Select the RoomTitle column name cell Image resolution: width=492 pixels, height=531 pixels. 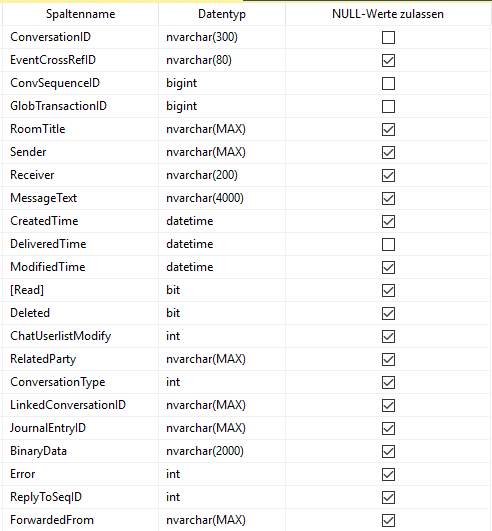[x=81, y=129]
